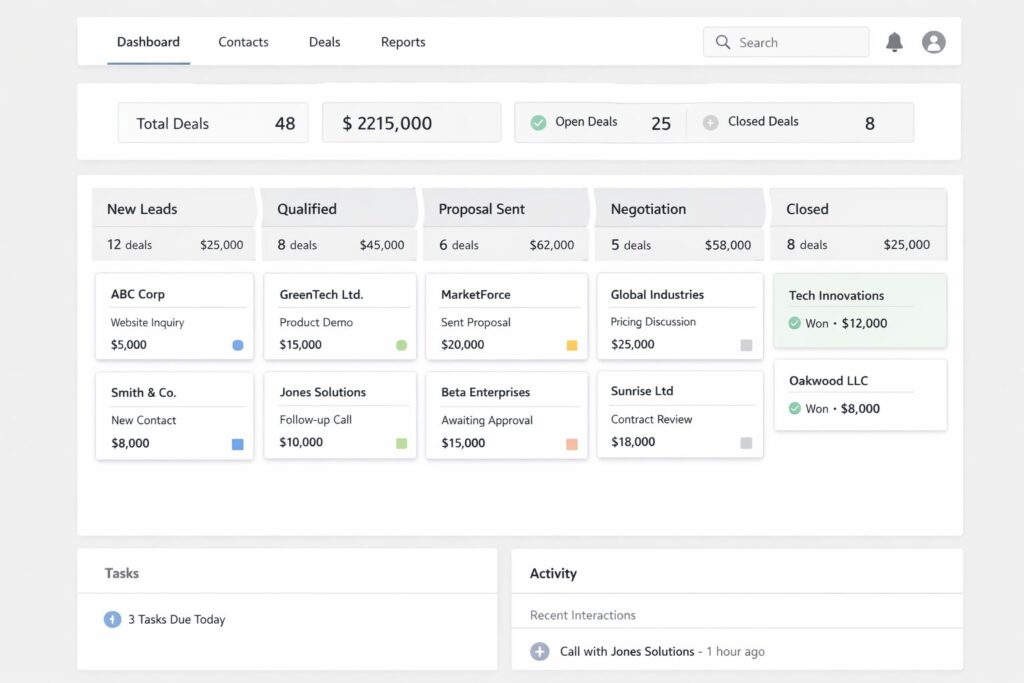Click the Won check icon on Tech Innovations
Image resolution: width=1024 pixels, height=683 pixels.
coord(794,323)
